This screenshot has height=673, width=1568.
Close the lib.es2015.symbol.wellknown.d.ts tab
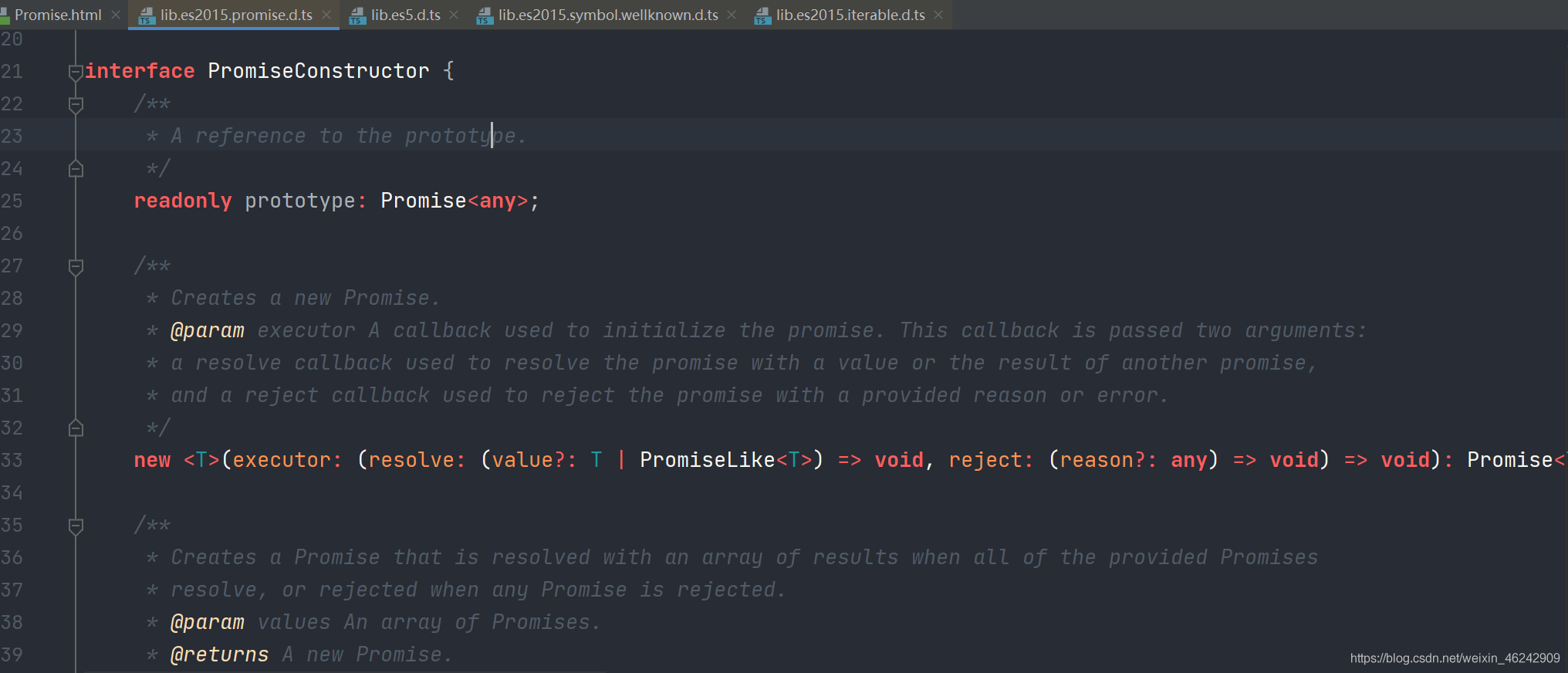(732, 15)
